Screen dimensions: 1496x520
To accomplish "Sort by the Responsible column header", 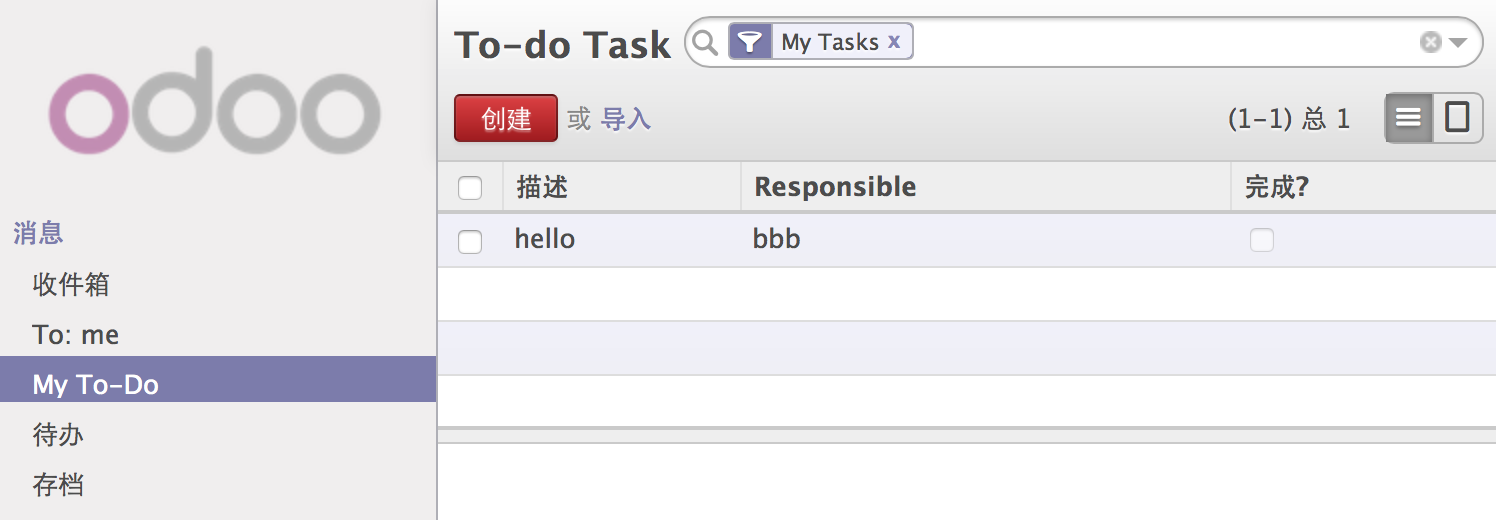I will click(x=835, y=187).
